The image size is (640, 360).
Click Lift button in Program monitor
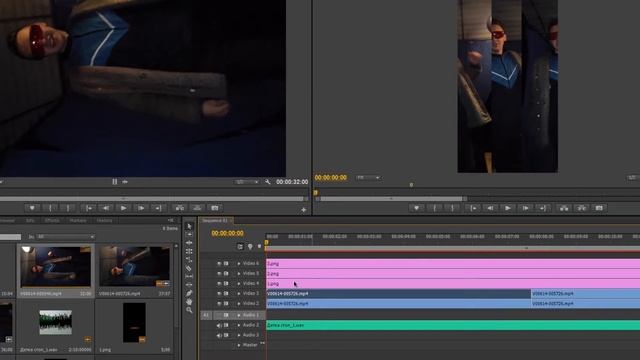(564, 208)
